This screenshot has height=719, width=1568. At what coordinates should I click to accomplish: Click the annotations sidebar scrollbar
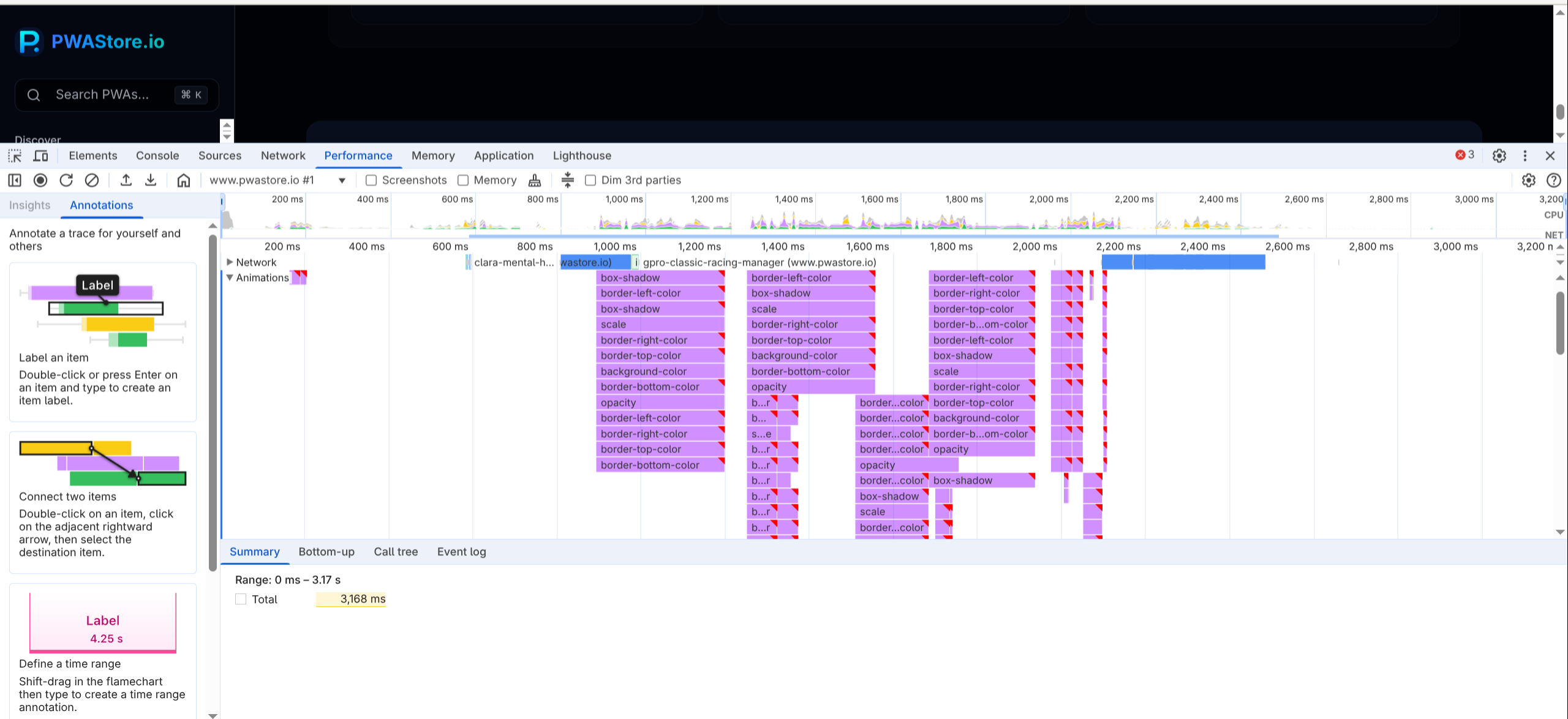(213, 402)
